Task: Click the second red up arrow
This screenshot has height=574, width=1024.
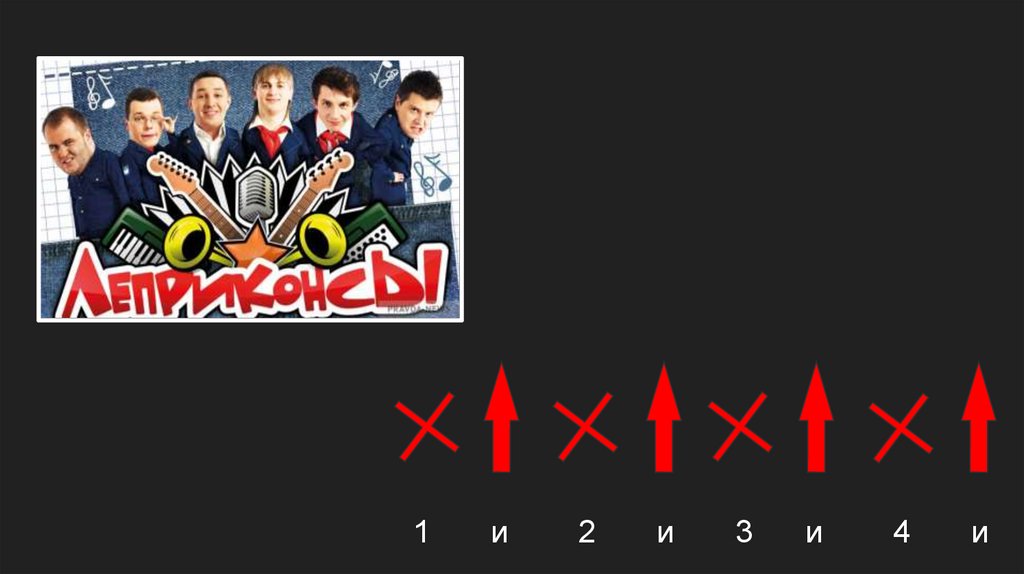Action: [x=664, y=417]
